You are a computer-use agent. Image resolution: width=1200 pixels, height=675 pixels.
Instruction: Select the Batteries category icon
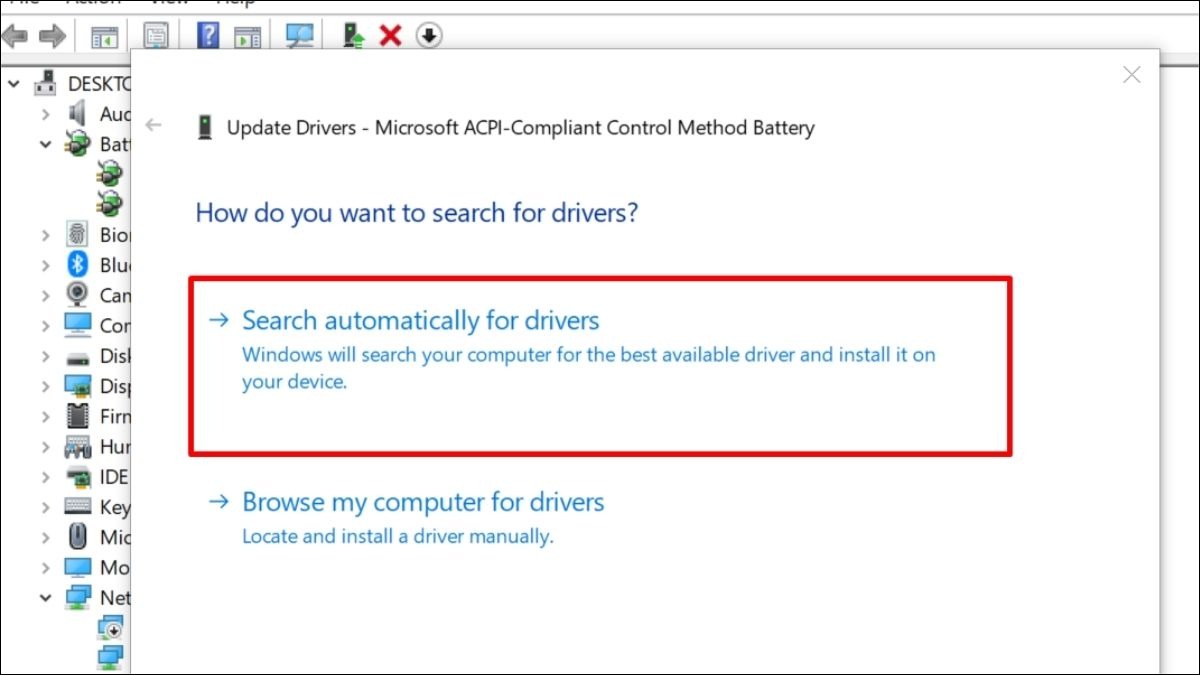[77, 144]
